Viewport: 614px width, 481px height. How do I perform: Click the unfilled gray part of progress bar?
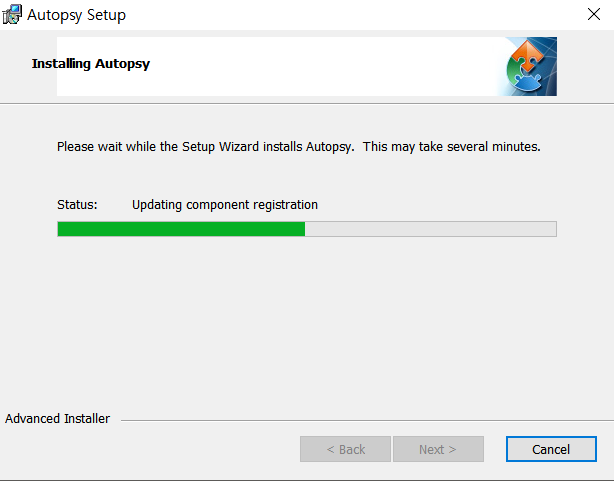(x=431, y=229)
